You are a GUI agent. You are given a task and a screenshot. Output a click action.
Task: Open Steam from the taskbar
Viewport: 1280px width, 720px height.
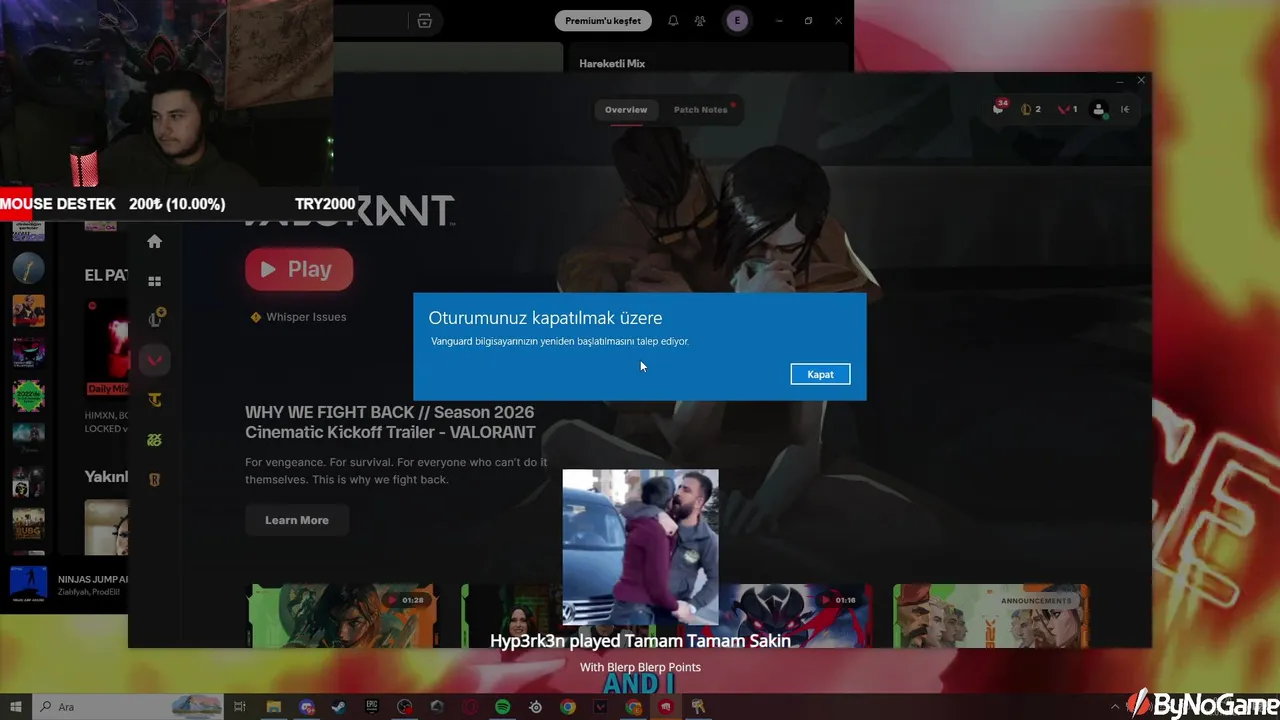(339, 707)
